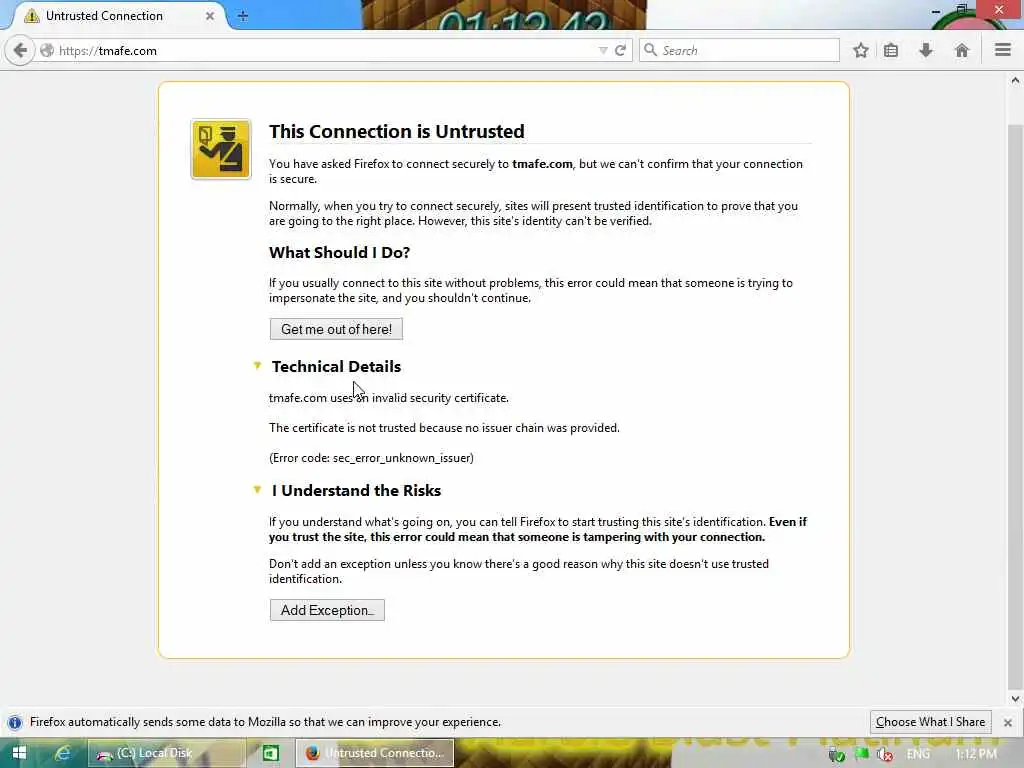Image resolution: width=1024 pixels, height=768 pixels.
Task: Click the taskbar clock showing 1:12 PM
Action: (976, 754)
